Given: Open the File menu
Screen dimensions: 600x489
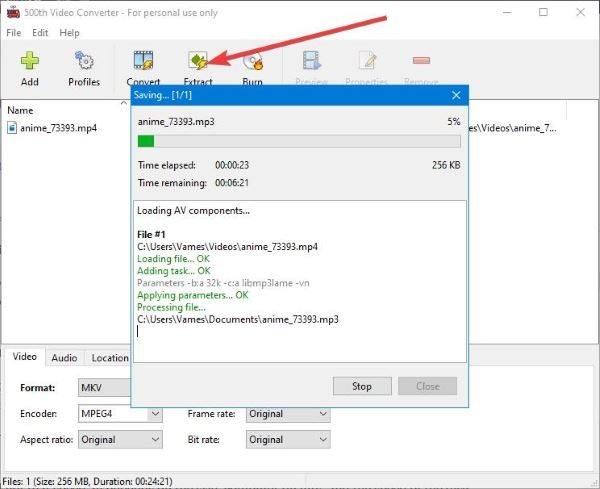Looking at the screenshot, I should point(13,33).
